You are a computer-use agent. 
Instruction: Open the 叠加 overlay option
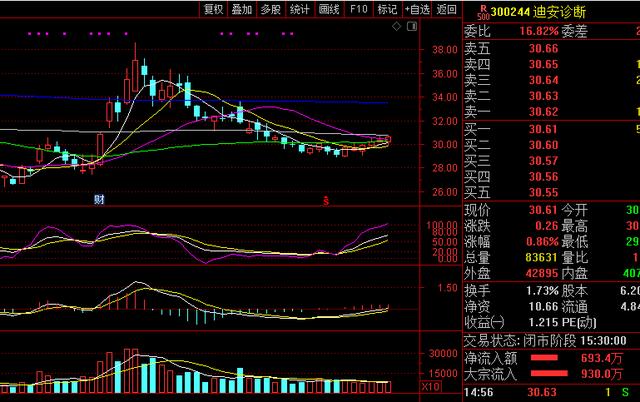pyautogui.click(x=242, y=9)
